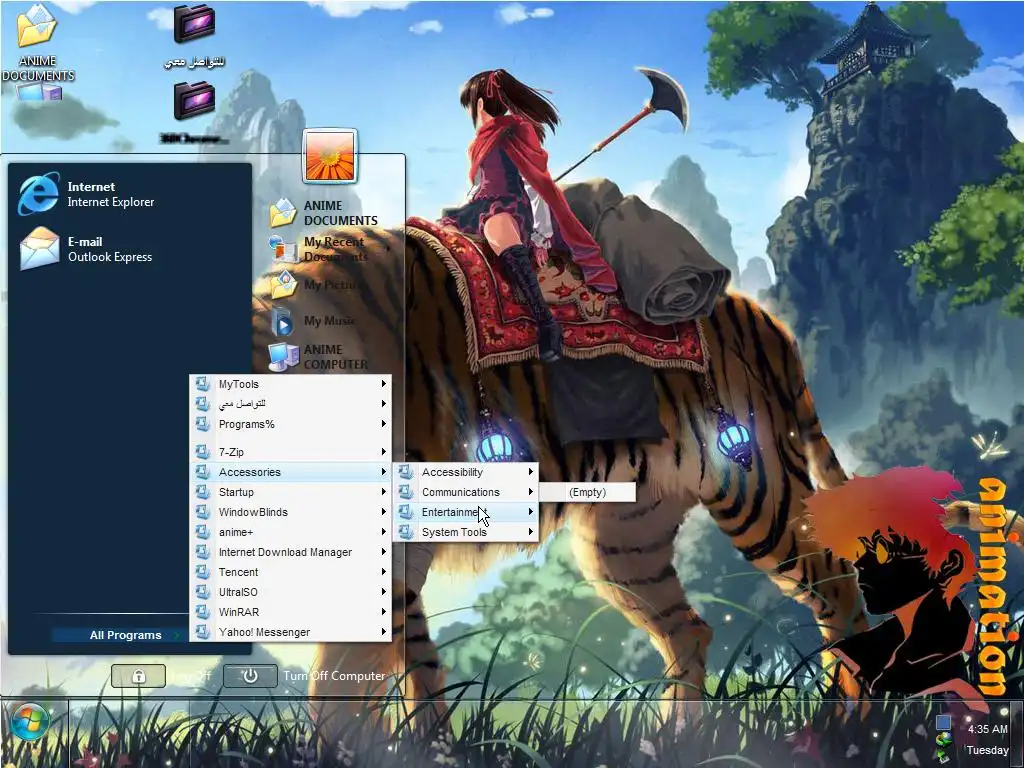Click the green tray icon below the blue one
This screenshot has height=768, width=1024.
943,741
